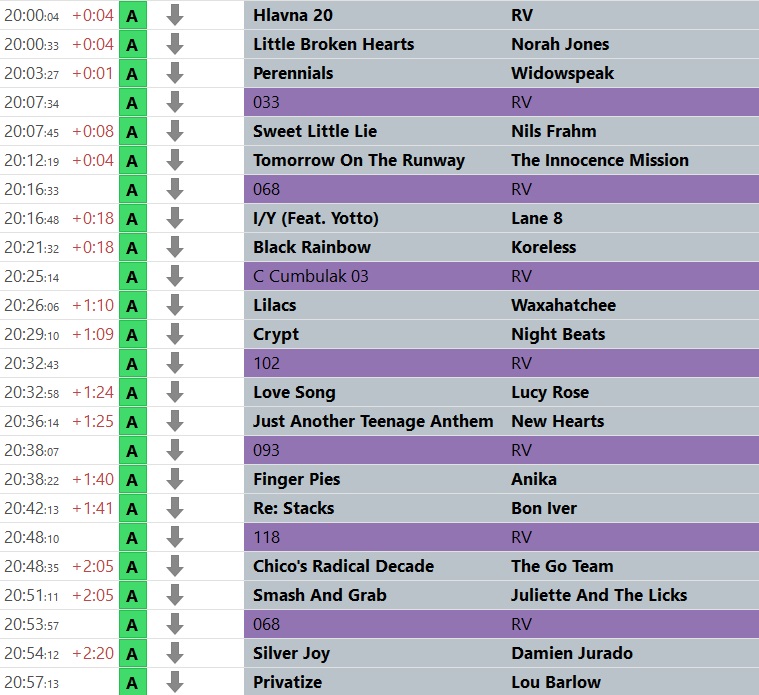Toggle green A badge on Little Broken Hearts row
Image resolution: width=759 pixels, height=695 pixels.
coord(133,45)
